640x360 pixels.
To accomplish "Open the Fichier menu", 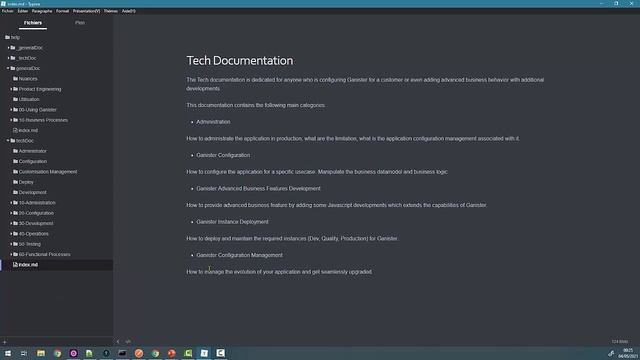I will click(x=8, y=11).
